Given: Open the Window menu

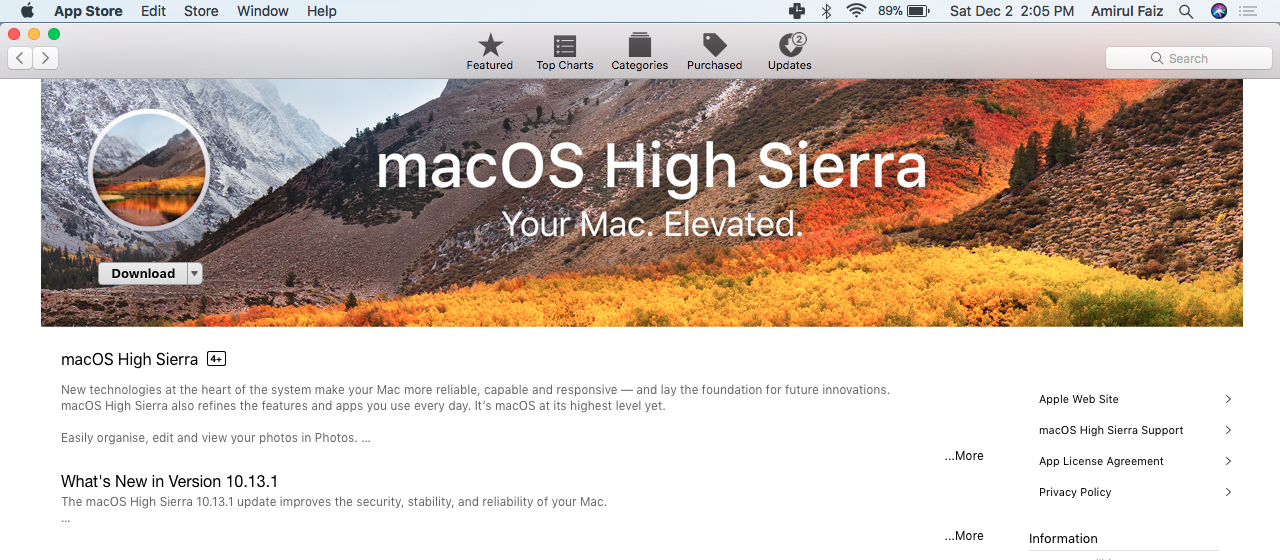Looking at the screenshot, I should 263,11.
